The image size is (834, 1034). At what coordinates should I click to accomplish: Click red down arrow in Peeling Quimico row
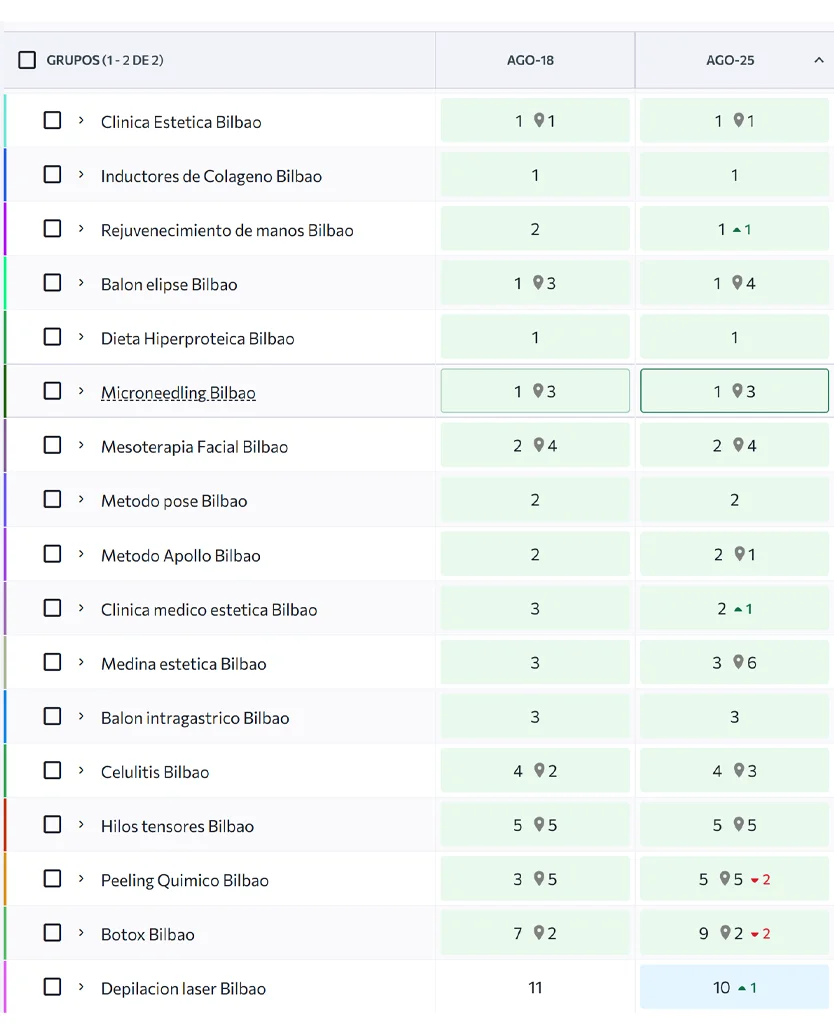point(754,880)
